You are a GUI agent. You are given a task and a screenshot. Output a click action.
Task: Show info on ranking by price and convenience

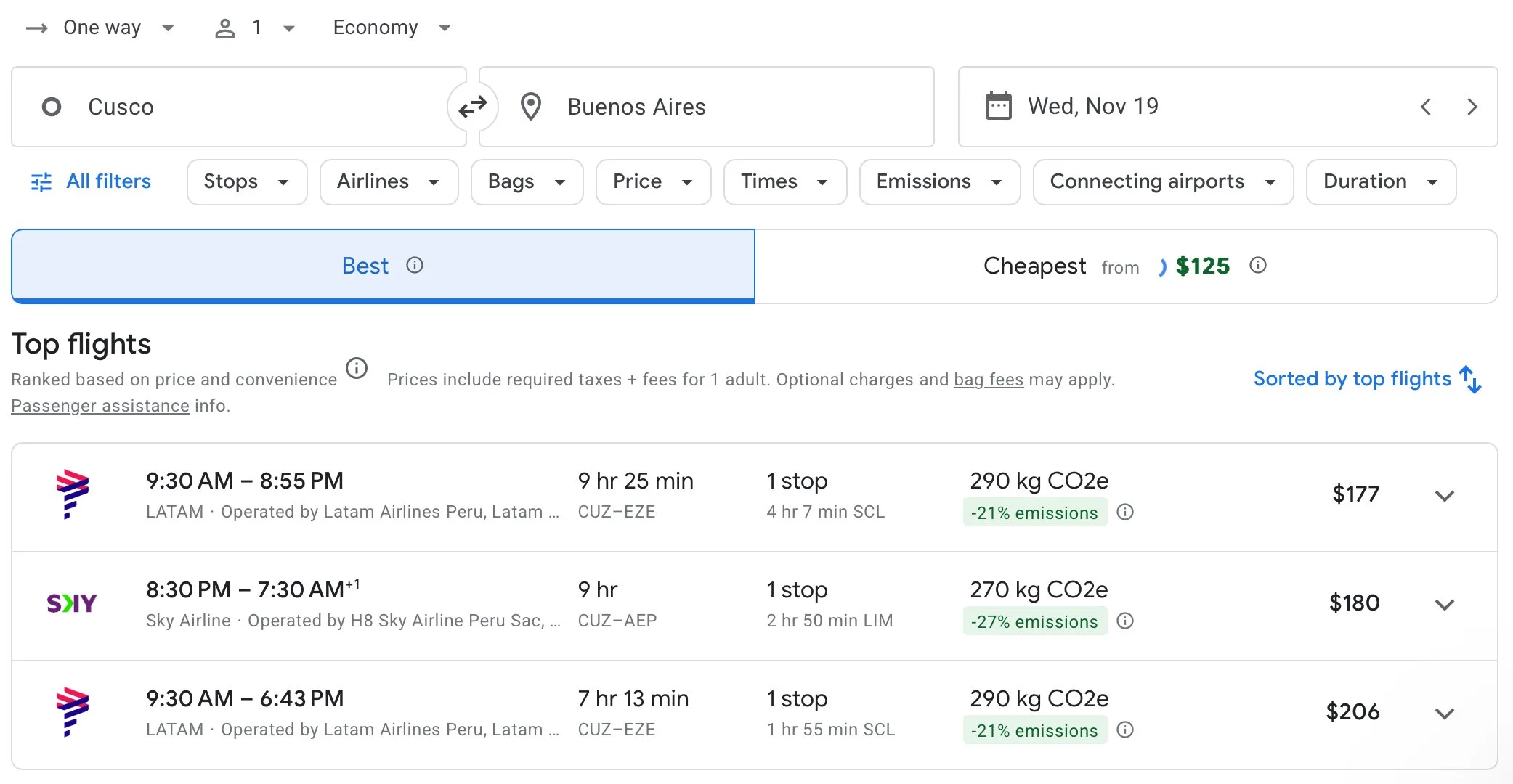coord(356,369)
